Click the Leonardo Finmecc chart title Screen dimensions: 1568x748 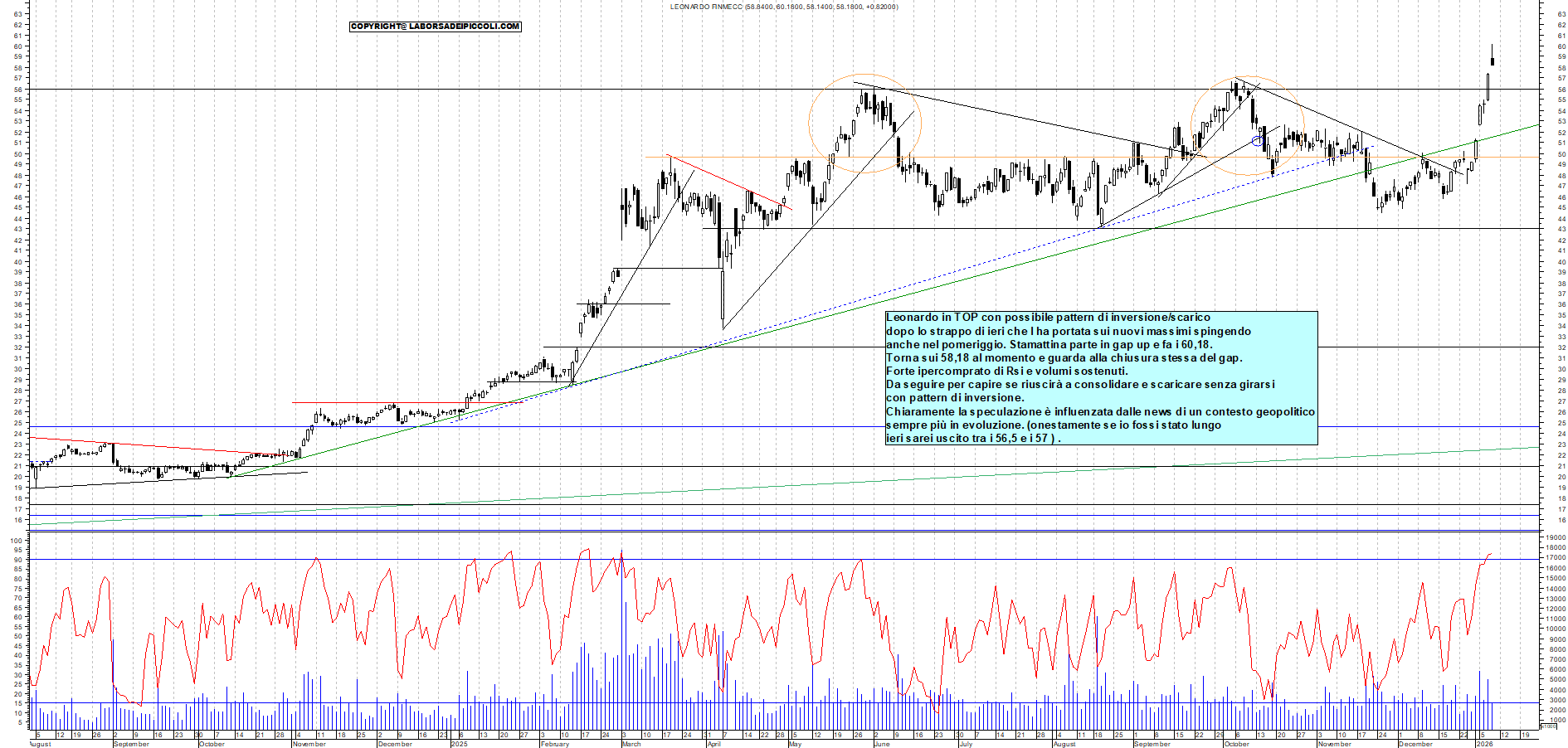(783, 7)
